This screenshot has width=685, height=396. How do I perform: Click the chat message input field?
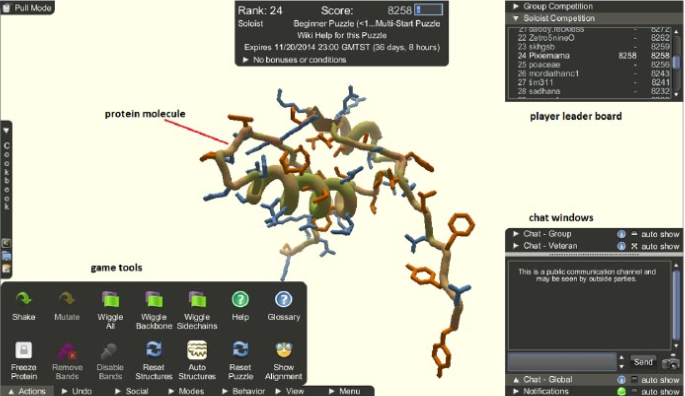[562, 362]
